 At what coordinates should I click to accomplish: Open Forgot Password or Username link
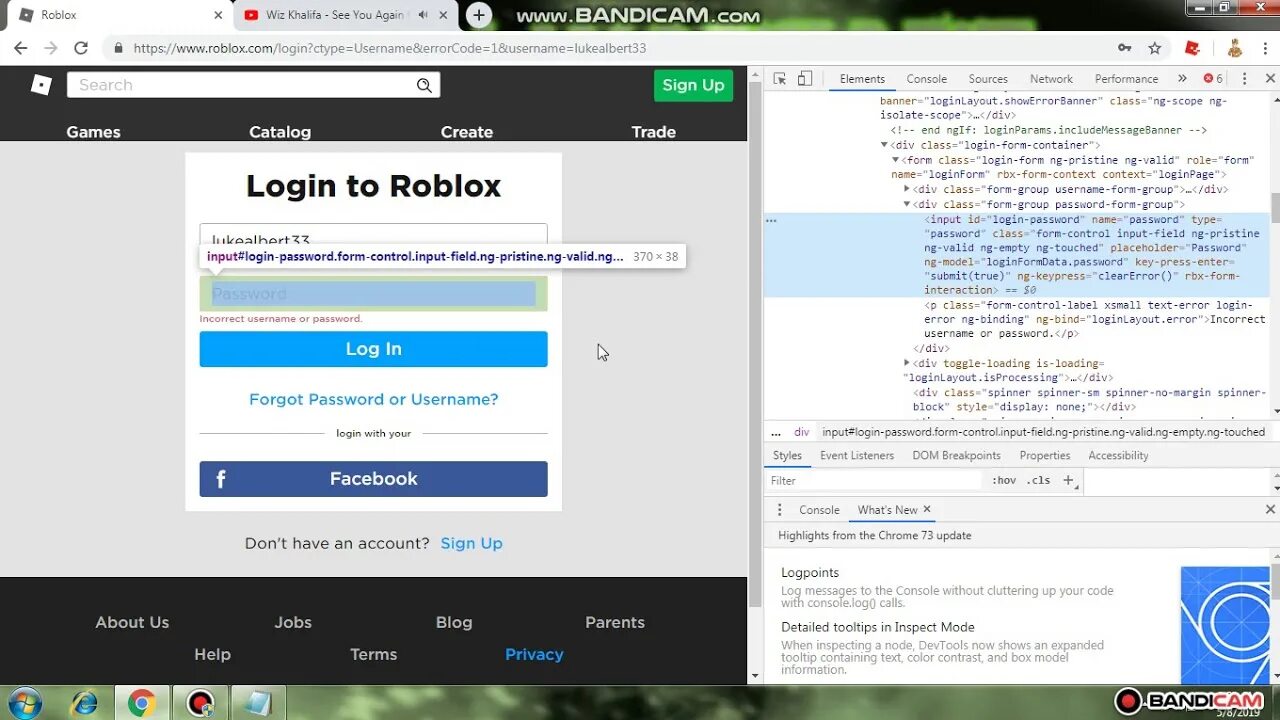[x=374, y=399]
